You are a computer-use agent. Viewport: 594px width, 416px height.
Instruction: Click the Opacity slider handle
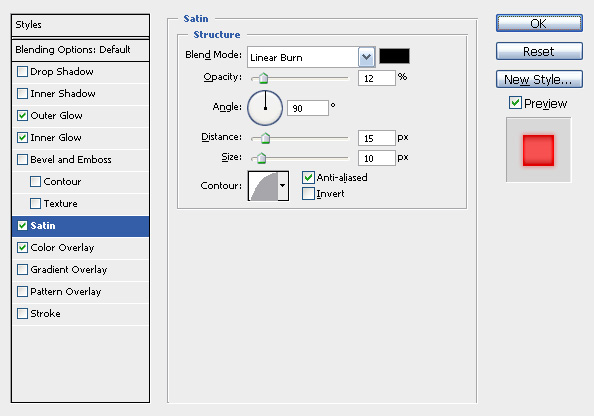263,78
